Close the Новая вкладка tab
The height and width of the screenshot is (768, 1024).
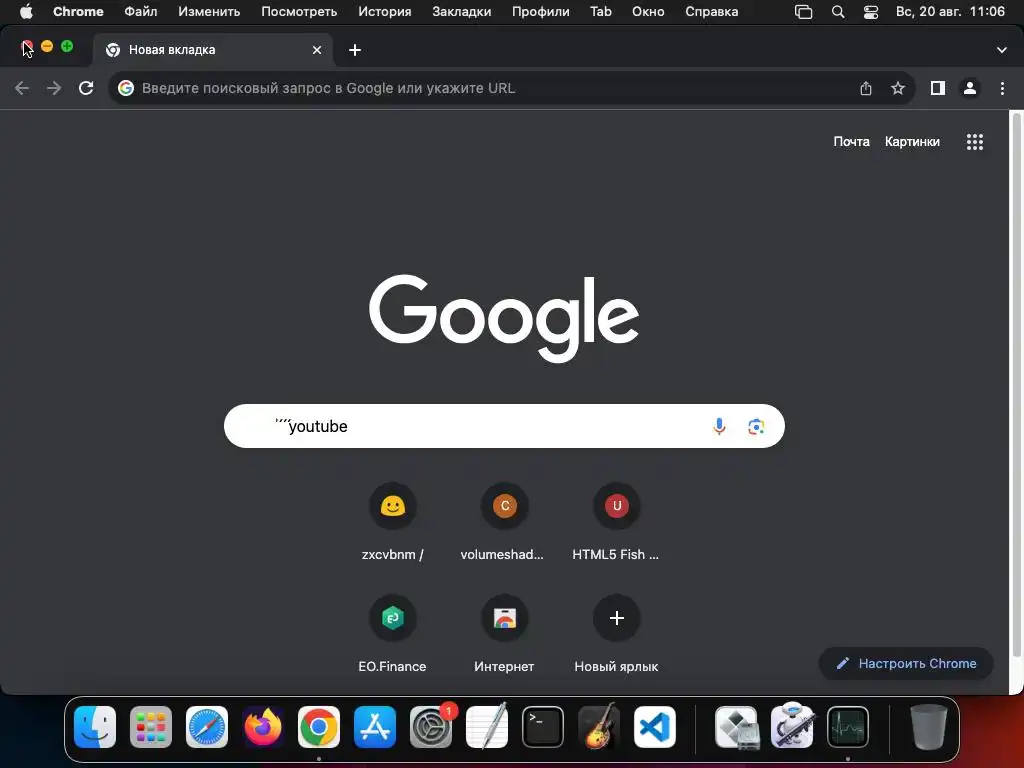(x=317, y=50)
